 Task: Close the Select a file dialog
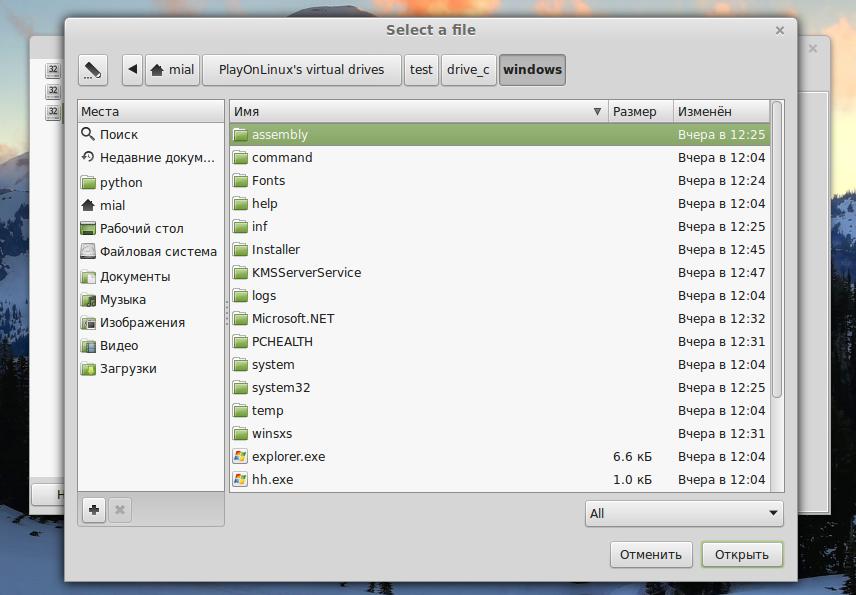coord(780,31)
